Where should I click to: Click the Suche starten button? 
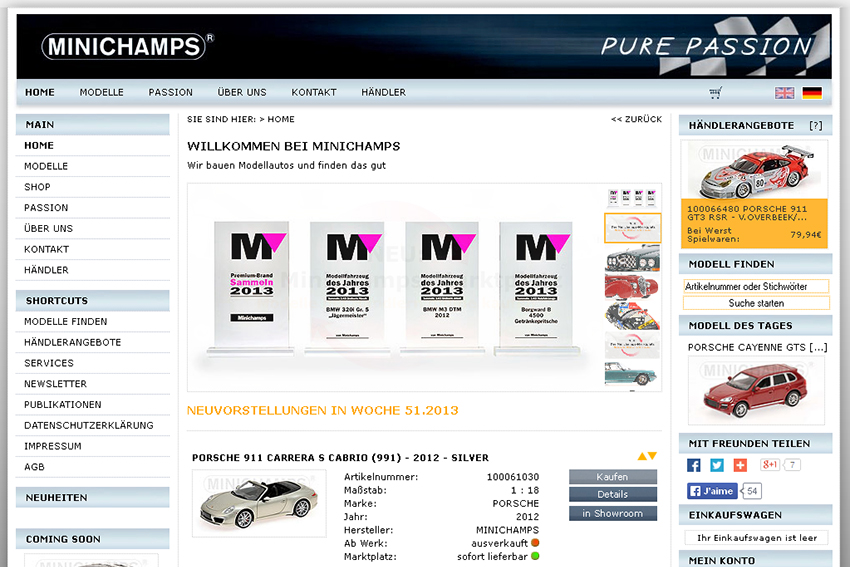756,303
